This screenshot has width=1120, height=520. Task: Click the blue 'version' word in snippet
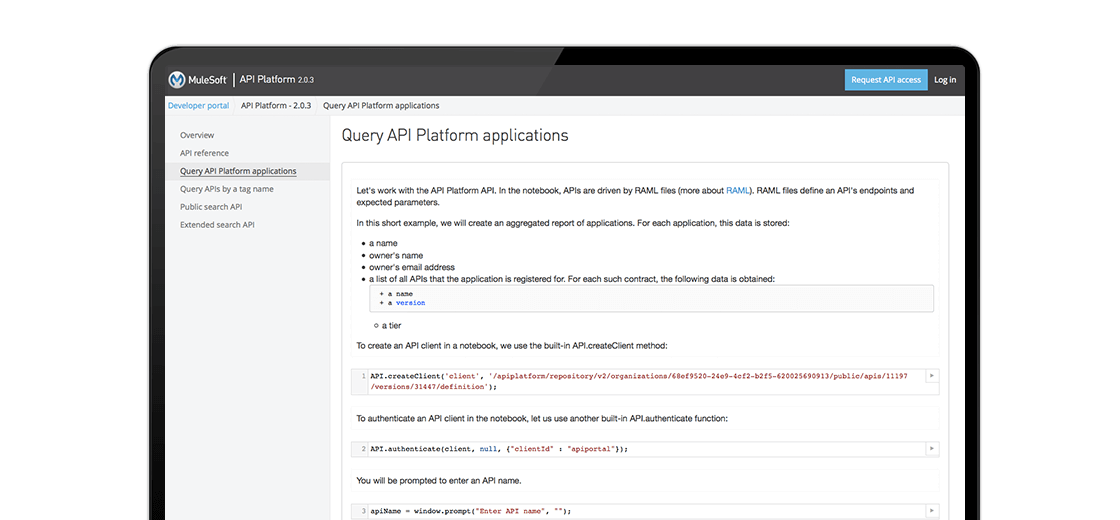[411, 303]
